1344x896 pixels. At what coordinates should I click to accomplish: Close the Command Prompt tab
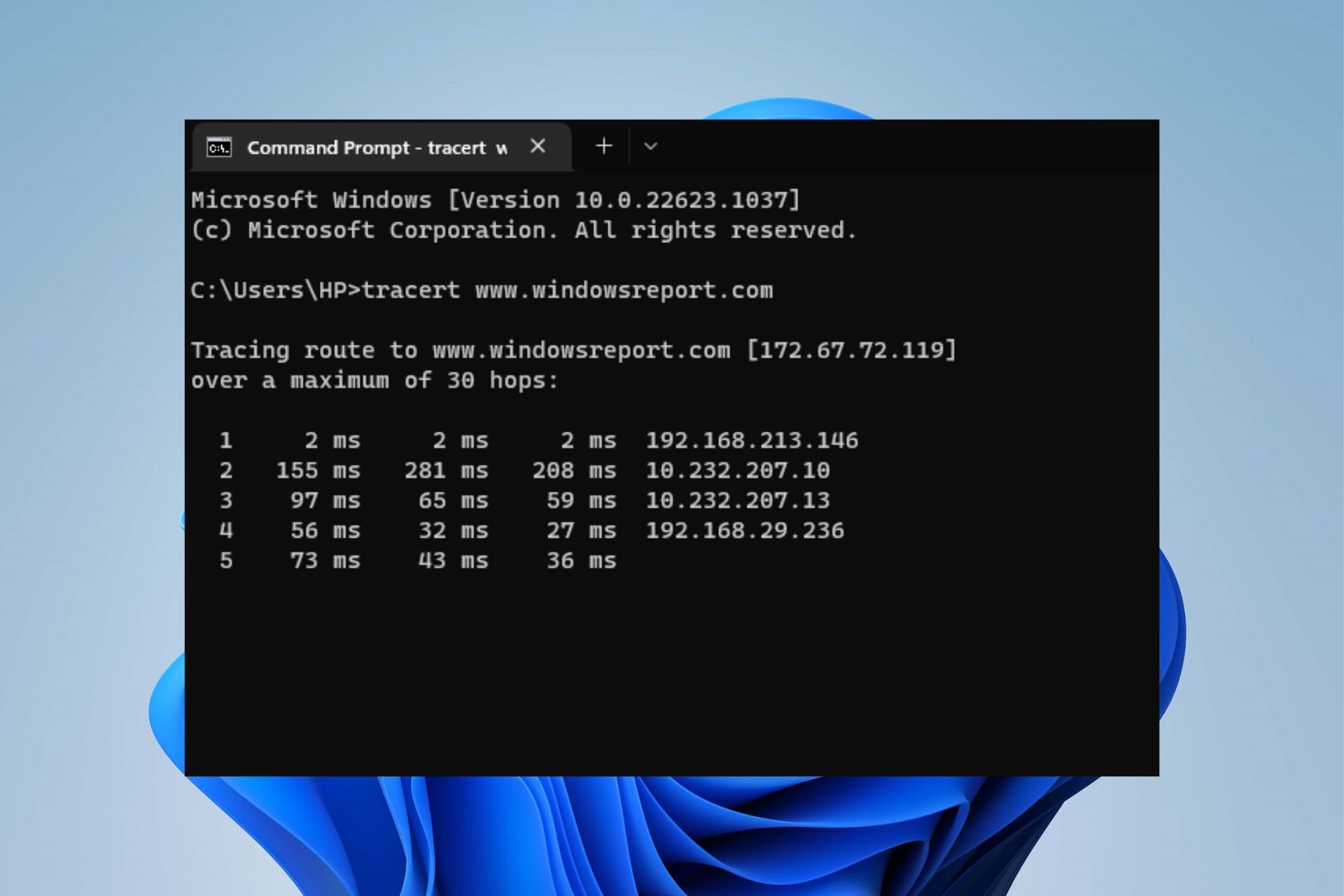(x=538, y=146)
